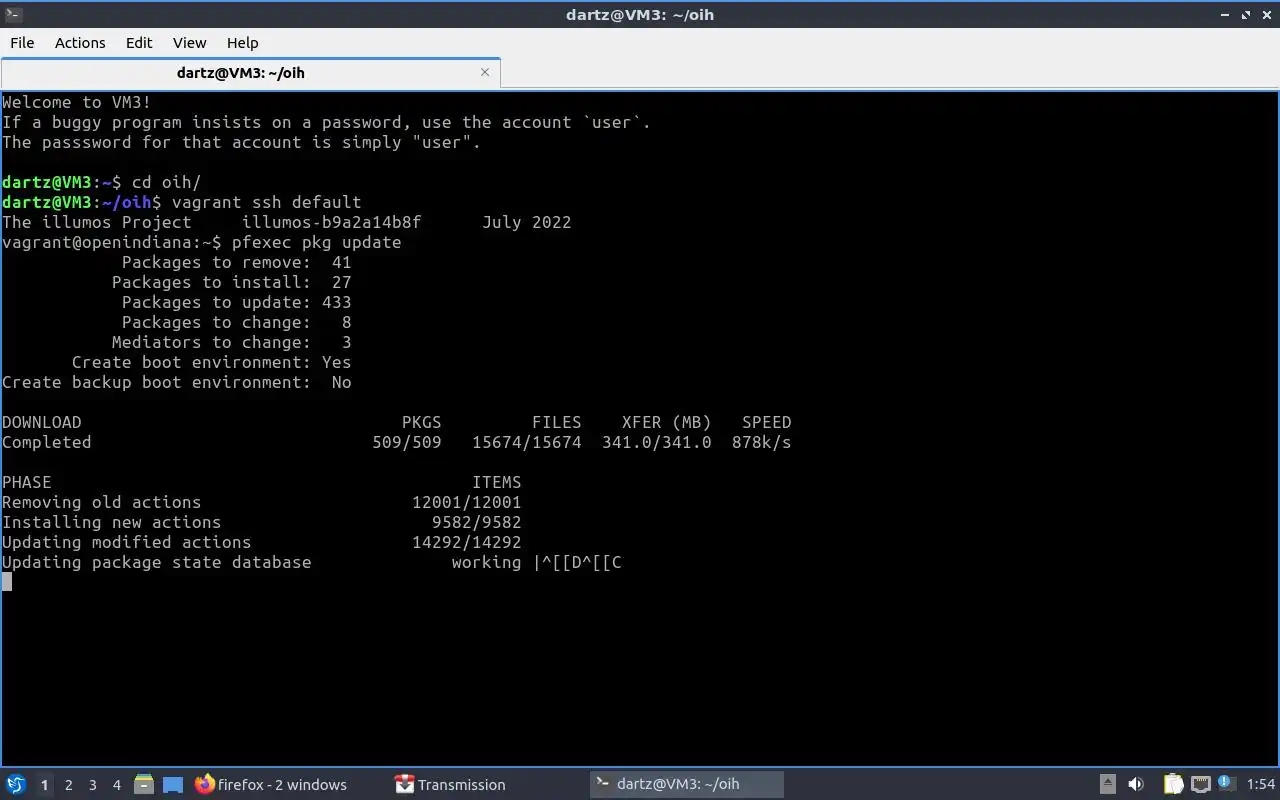Launch the file manager from the panel
The image size is (1280, 800).
[144, 784]
